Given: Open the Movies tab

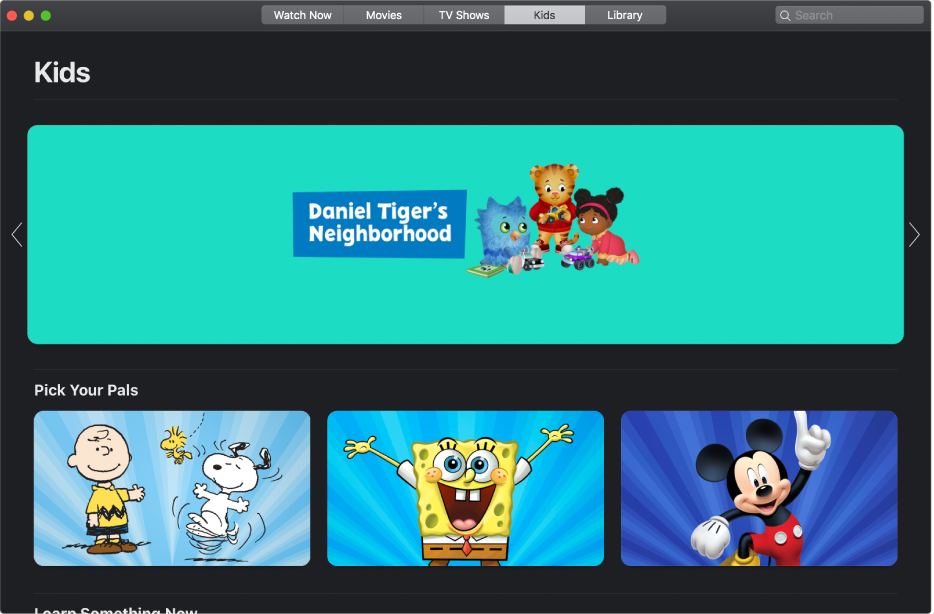Looking at the screenshot, I should tap(383, 15).
